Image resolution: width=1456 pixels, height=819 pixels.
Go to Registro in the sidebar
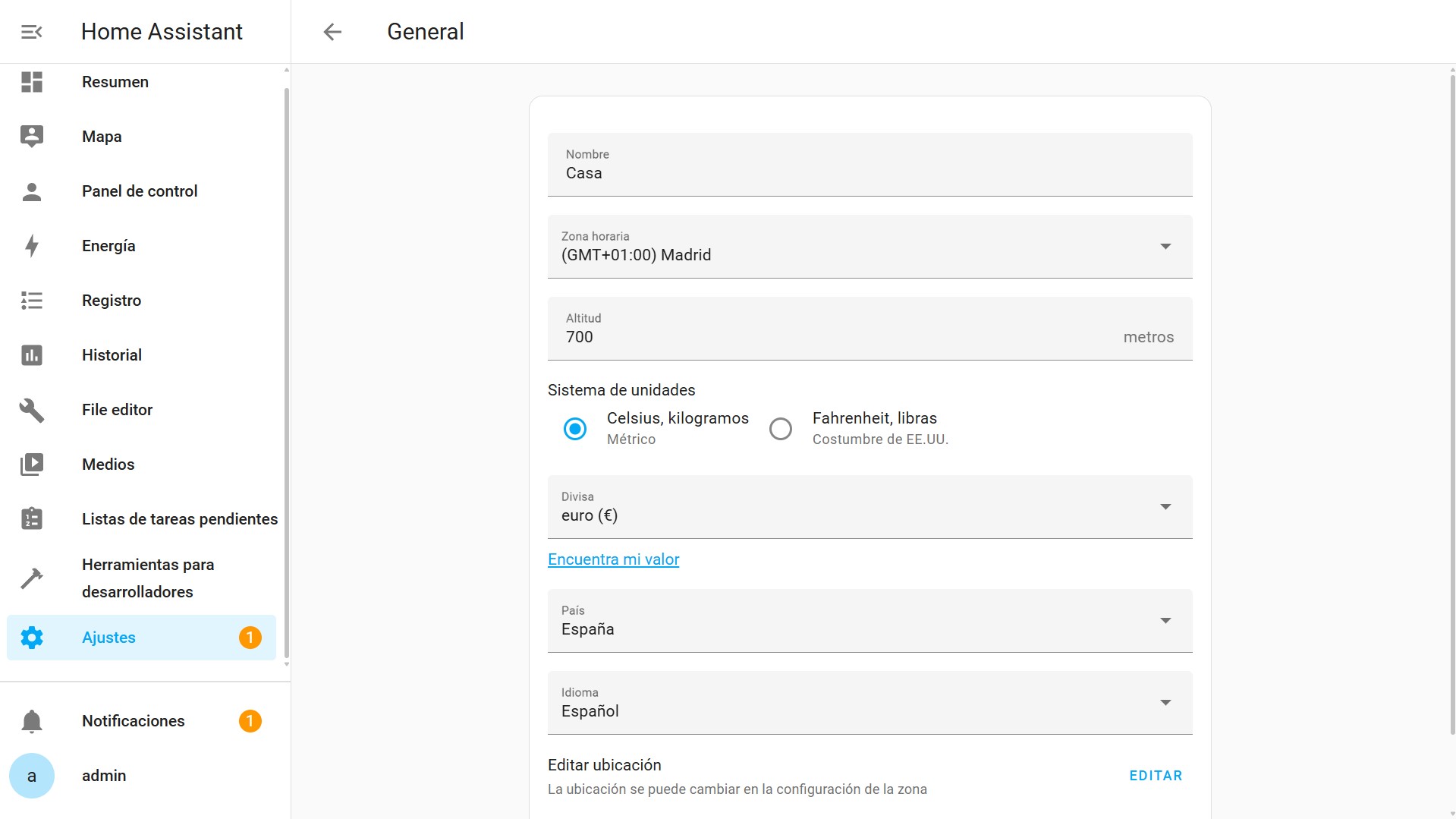point(112,301)
